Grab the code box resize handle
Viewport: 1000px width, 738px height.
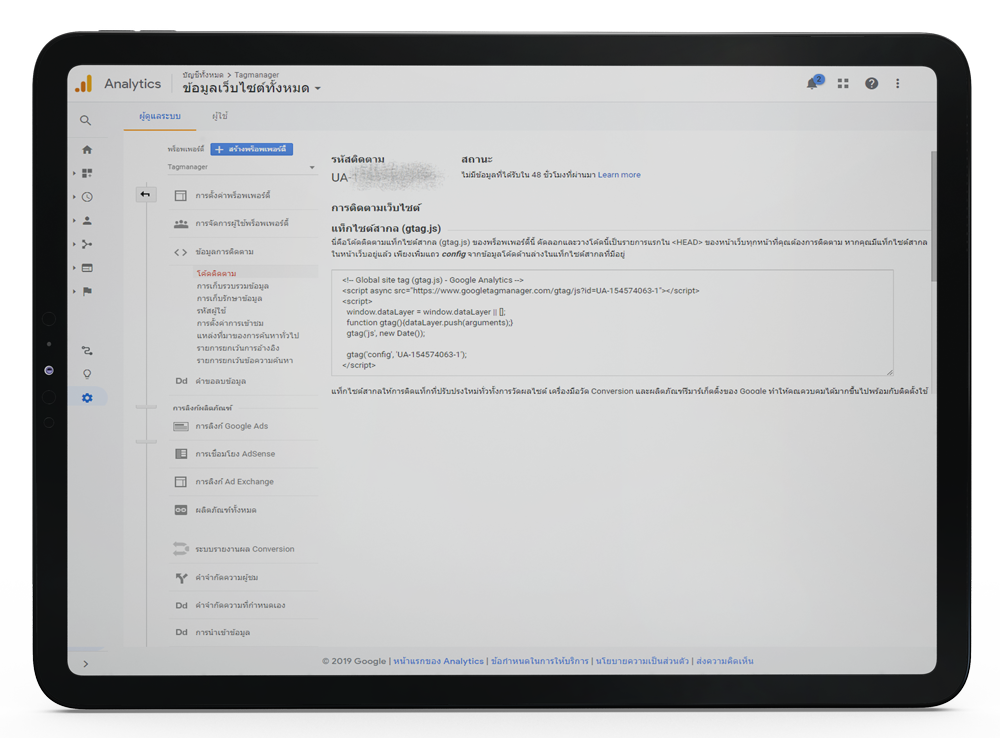(x=890, y=372)
